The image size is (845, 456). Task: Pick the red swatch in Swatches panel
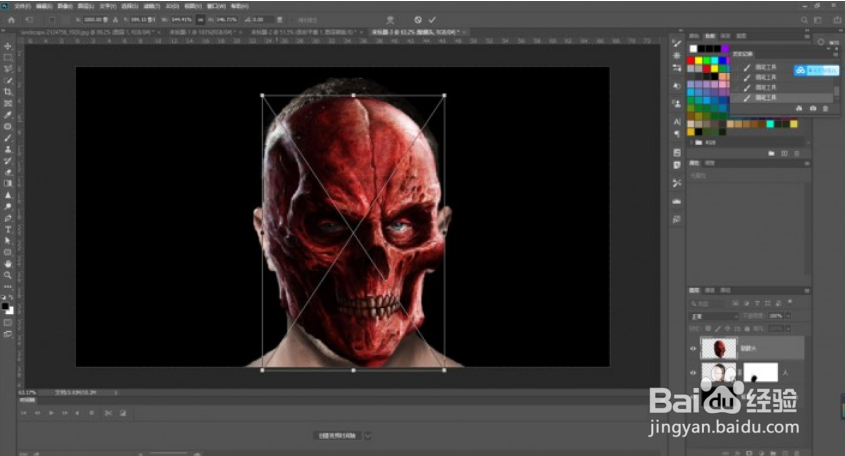691,60
